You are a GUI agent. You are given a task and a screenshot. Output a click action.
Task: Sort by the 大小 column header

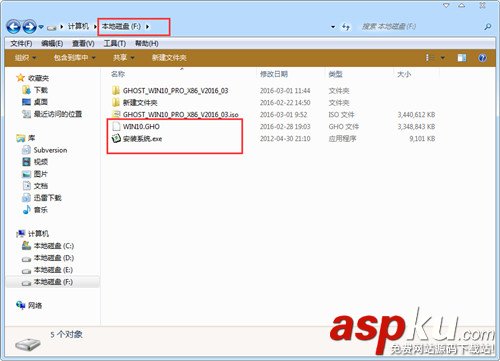point(404,74)
